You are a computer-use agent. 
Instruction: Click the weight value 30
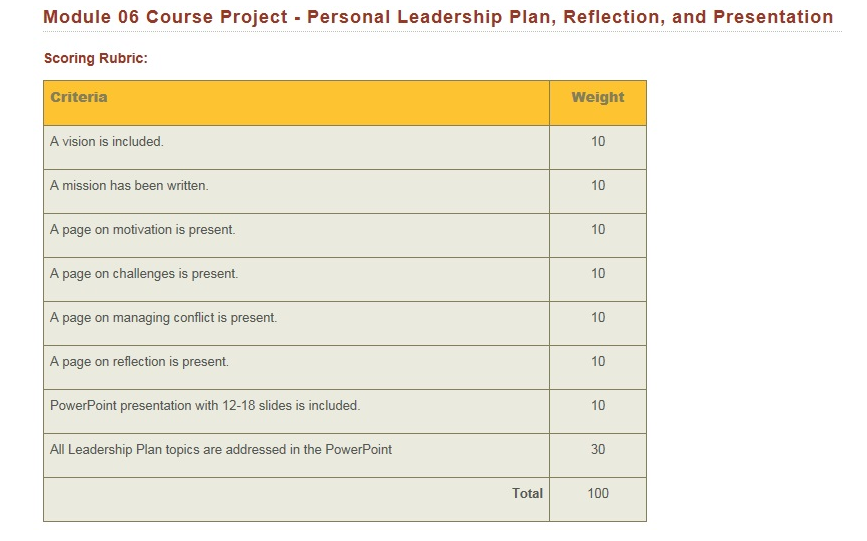coord(598,449)
